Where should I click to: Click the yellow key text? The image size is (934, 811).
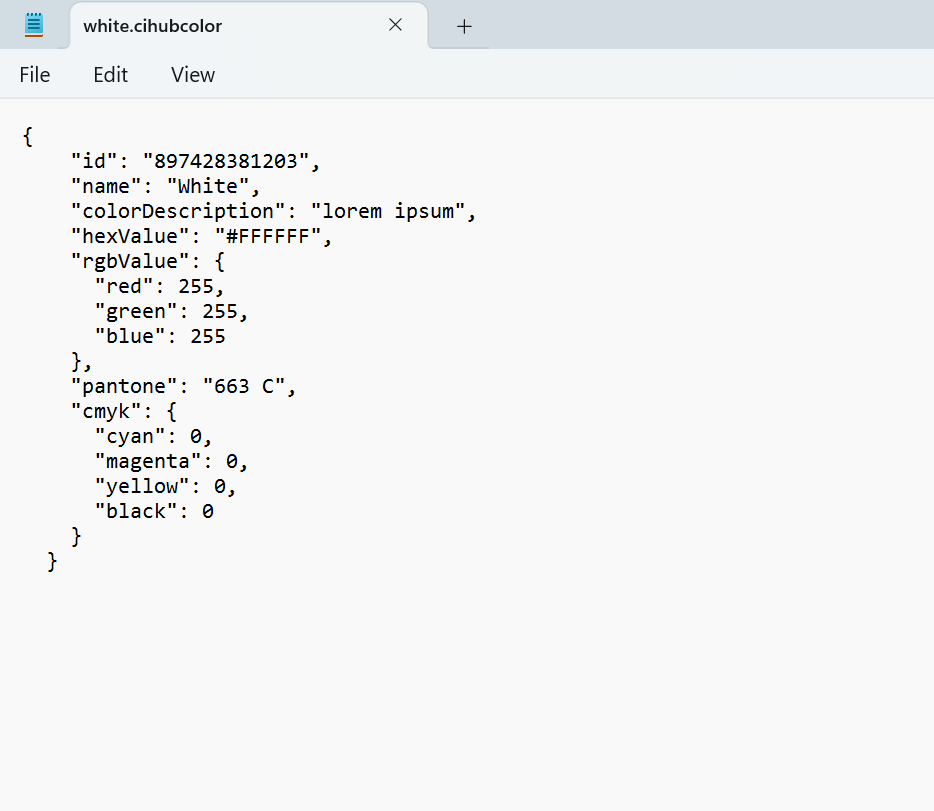click(142, 486)
